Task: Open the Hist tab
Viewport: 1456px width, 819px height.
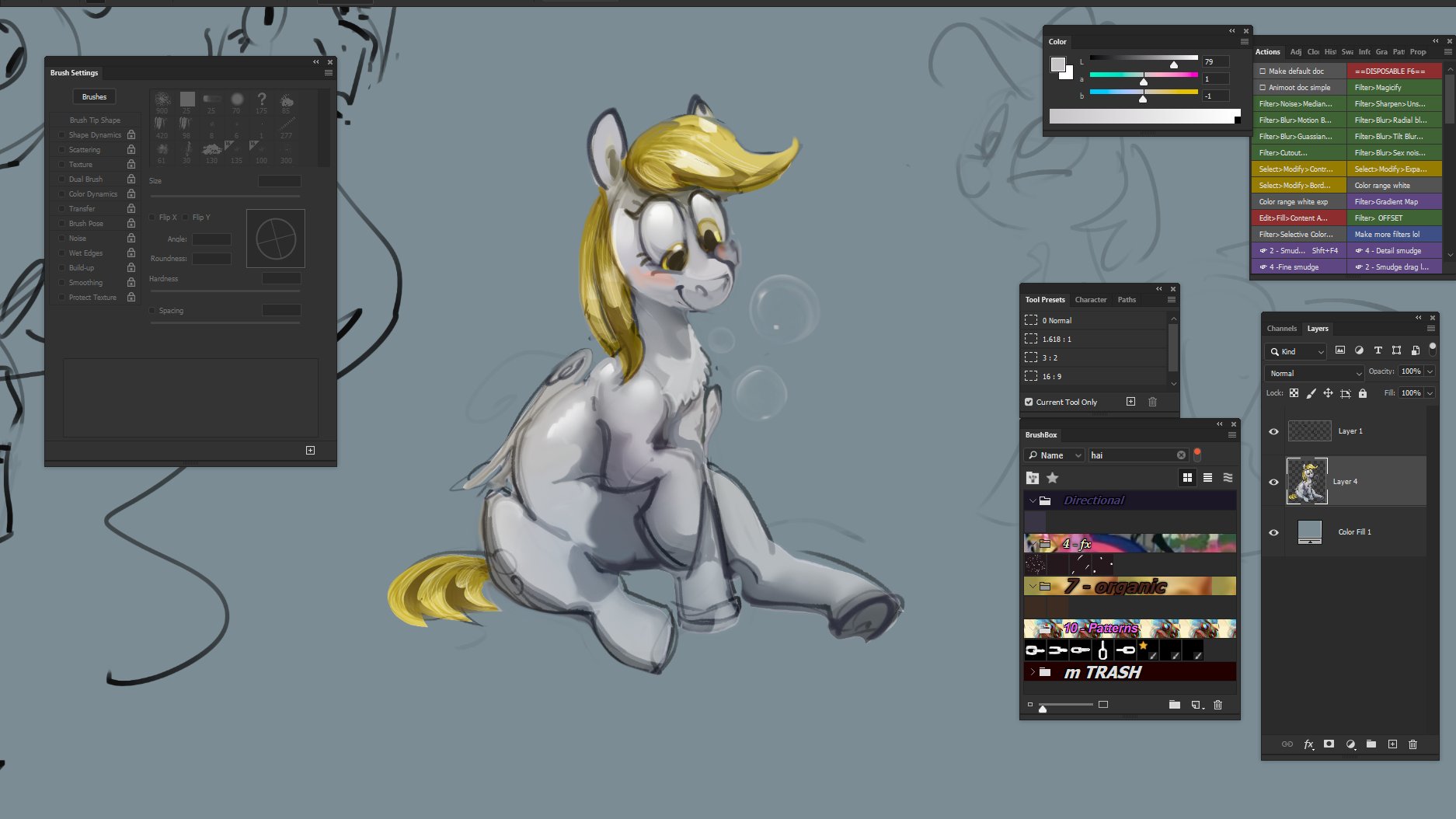Action: coord(1330,52)
